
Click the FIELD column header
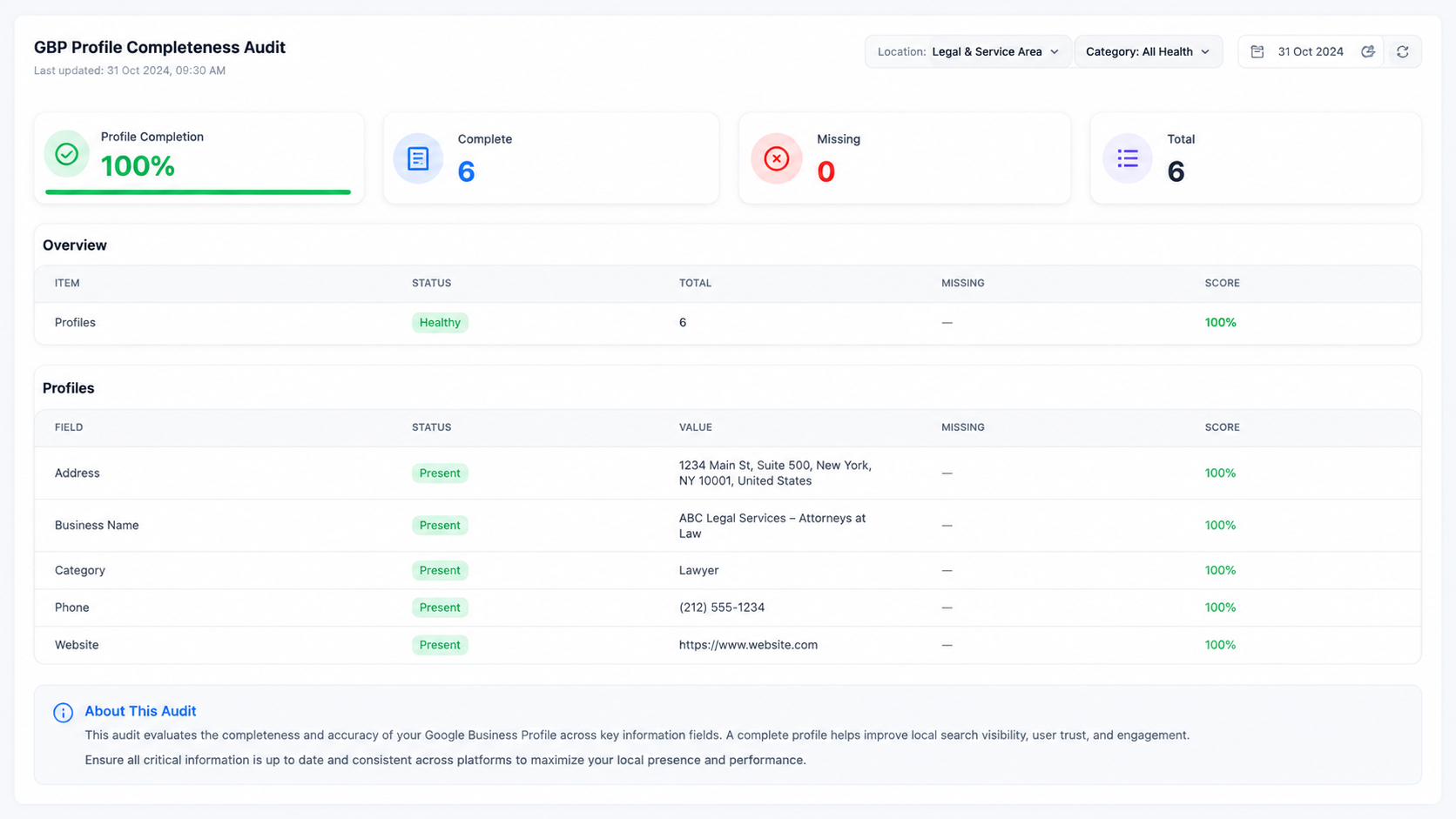[69, 427]
